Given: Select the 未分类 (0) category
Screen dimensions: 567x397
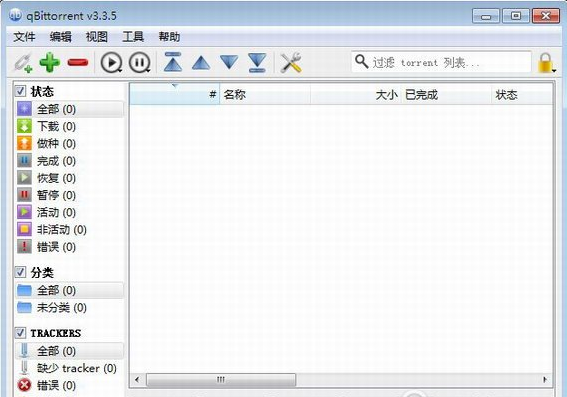Looking at the screenshot, I should [69, 307].
